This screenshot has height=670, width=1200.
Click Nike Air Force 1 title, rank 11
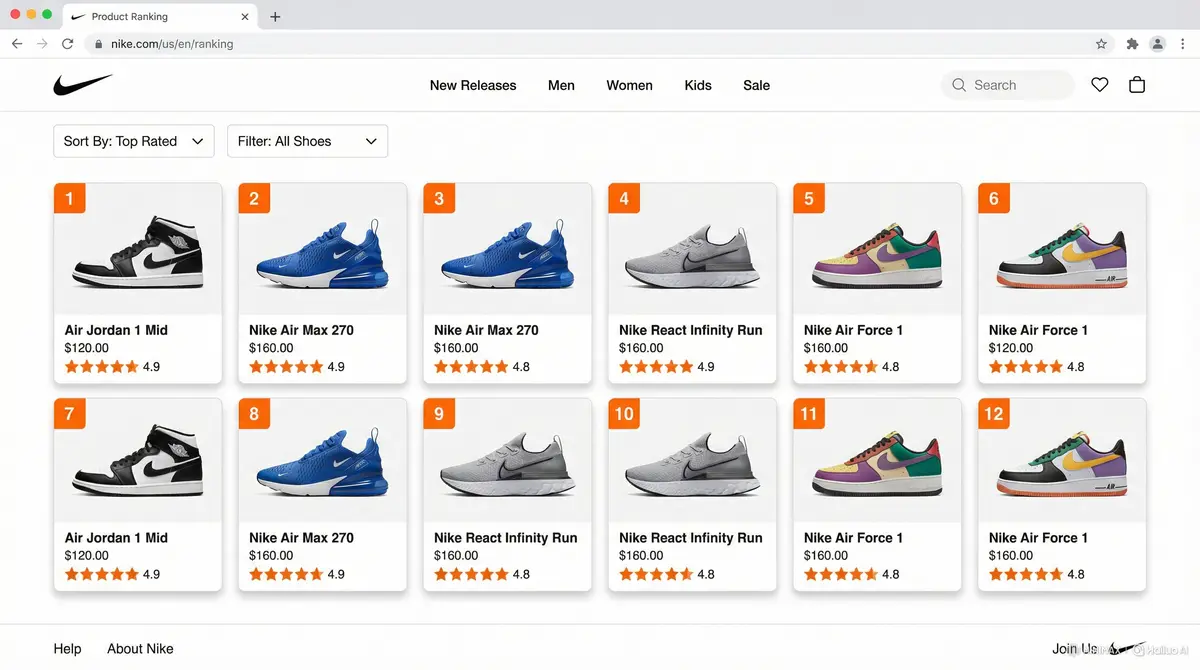pyautogui.click(x=853, y=538)
